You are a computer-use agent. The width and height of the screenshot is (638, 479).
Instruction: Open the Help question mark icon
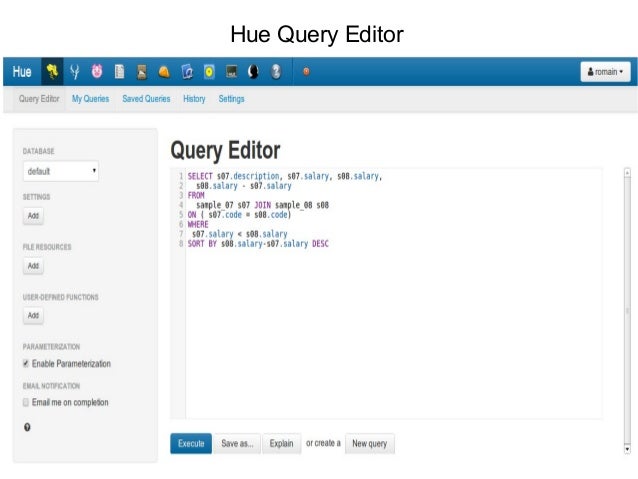pyautogui.click(x=276, y=72)
